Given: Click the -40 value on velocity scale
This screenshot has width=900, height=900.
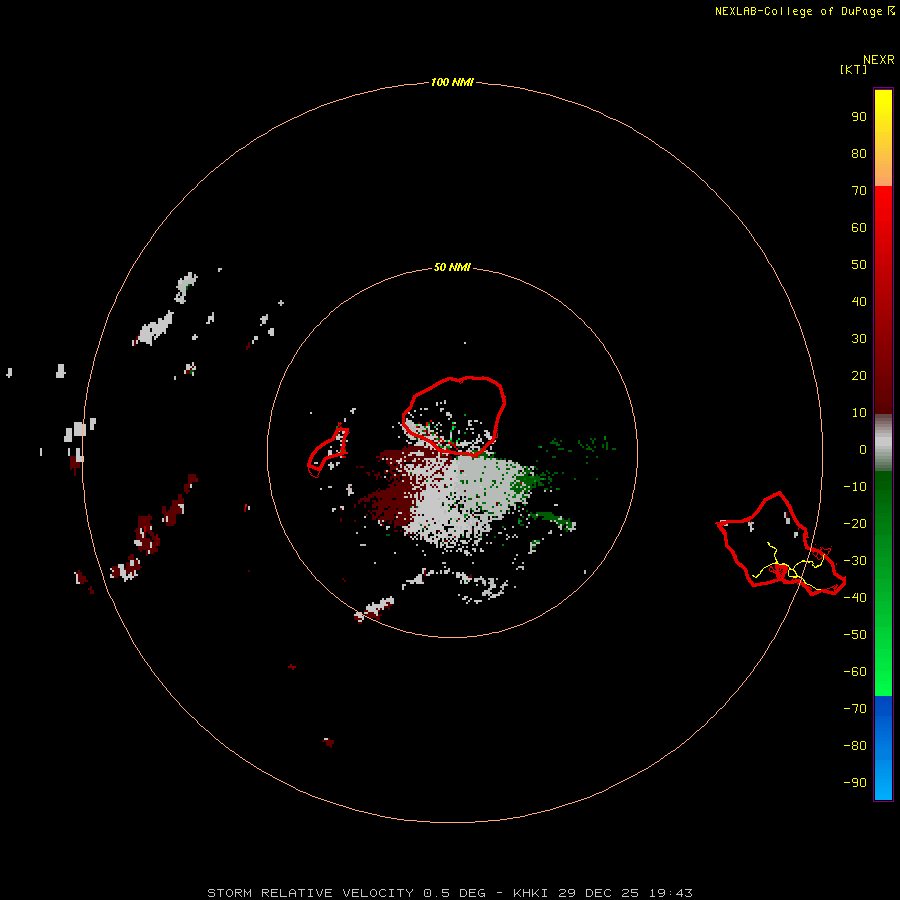Looking at the screenshot, I should [x=855, y=598].
